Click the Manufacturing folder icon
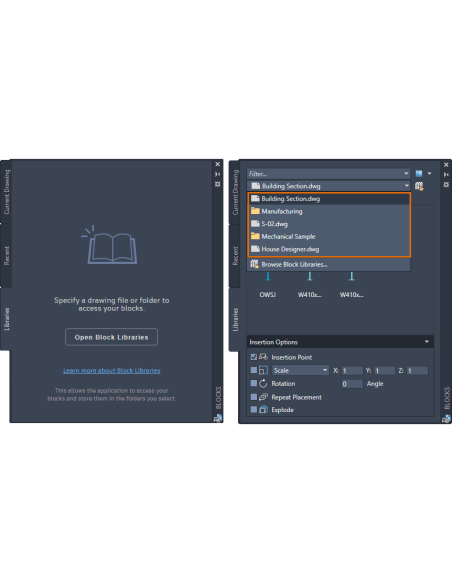452x584 pixels. [x=255, y=211]
